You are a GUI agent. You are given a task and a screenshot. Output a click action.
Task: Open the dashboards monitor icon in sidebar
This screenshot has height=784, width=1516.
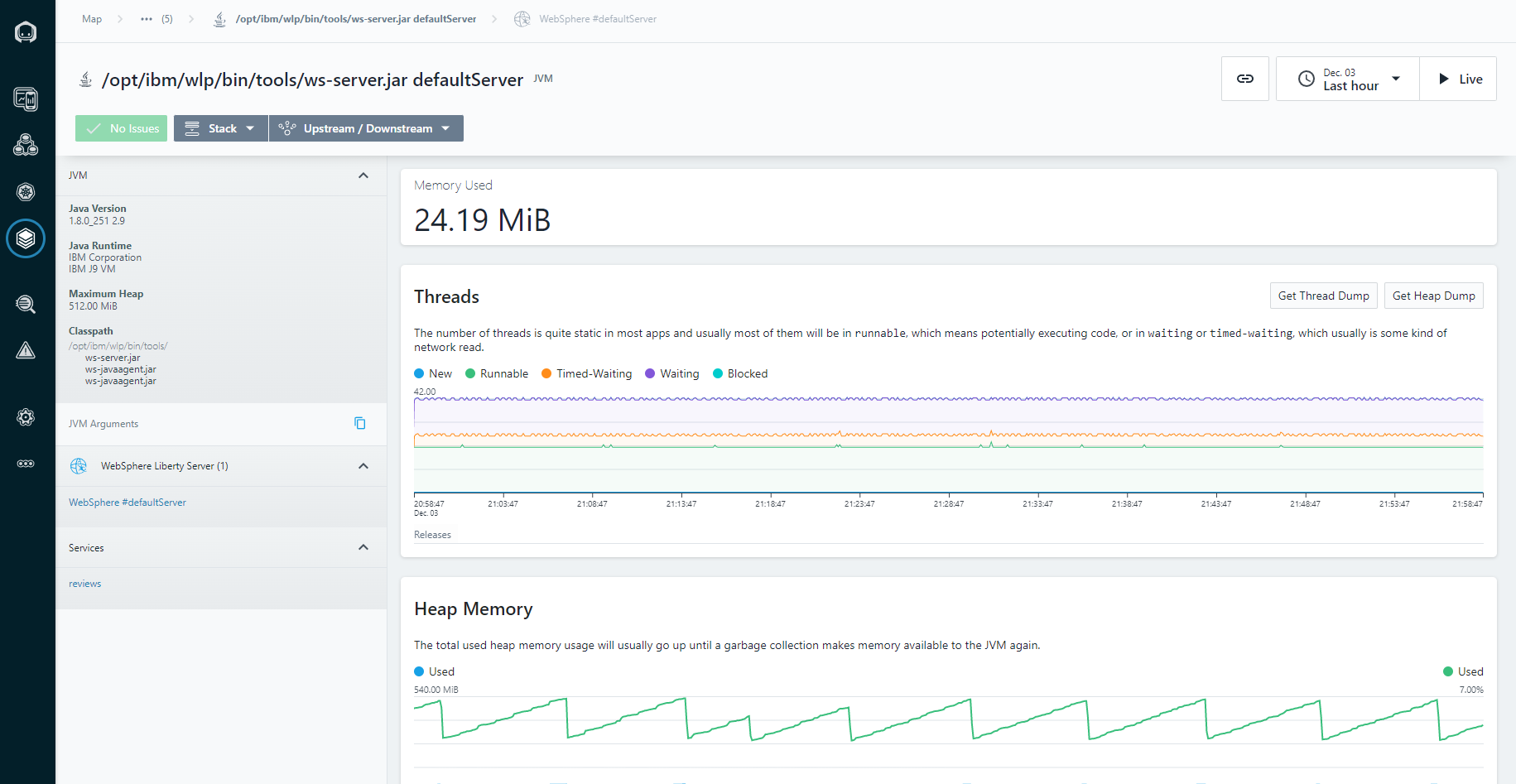(x=26, y=99)
